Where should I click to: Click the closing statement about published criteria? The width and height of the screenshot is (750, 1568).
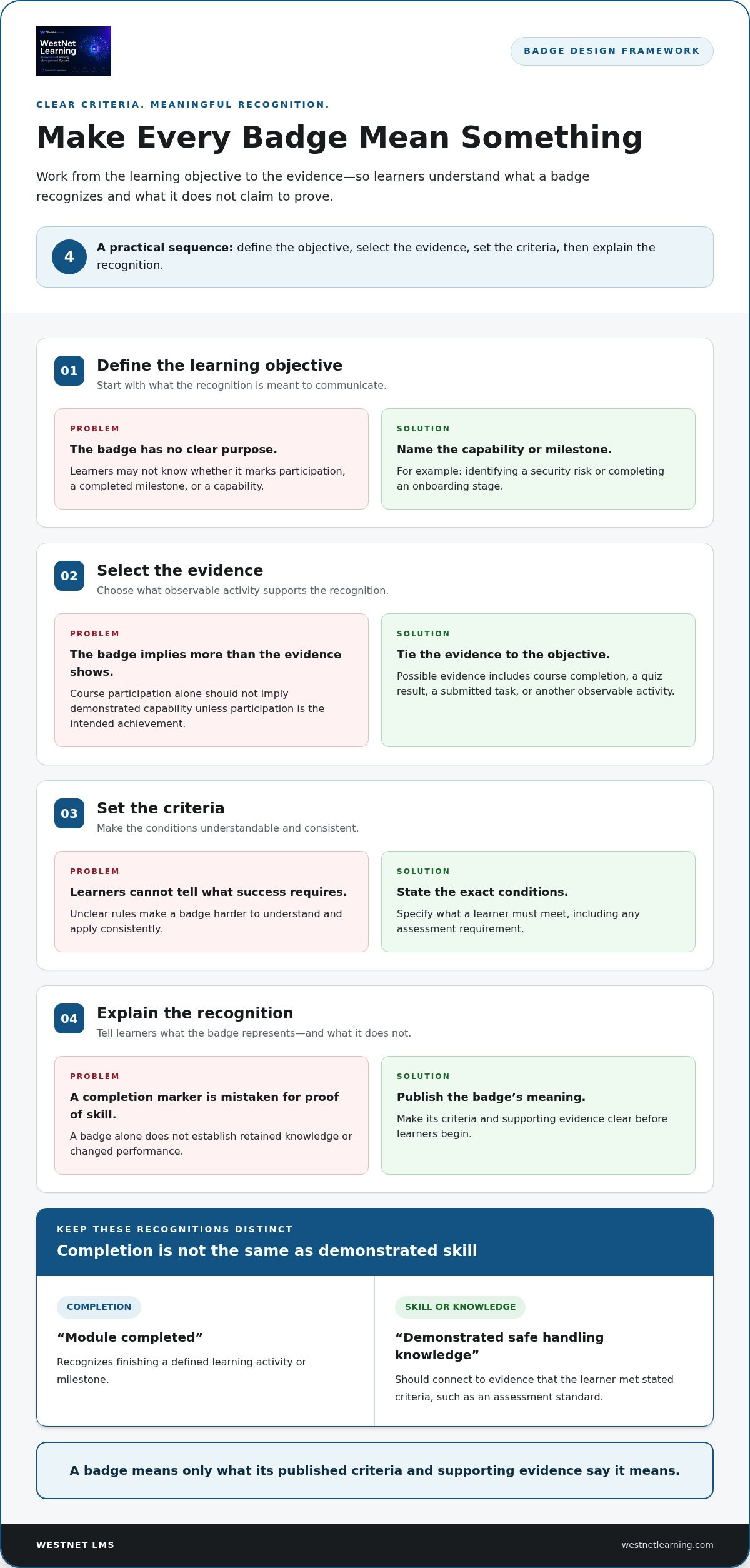pyautogui.click(x=375, y=1470)
